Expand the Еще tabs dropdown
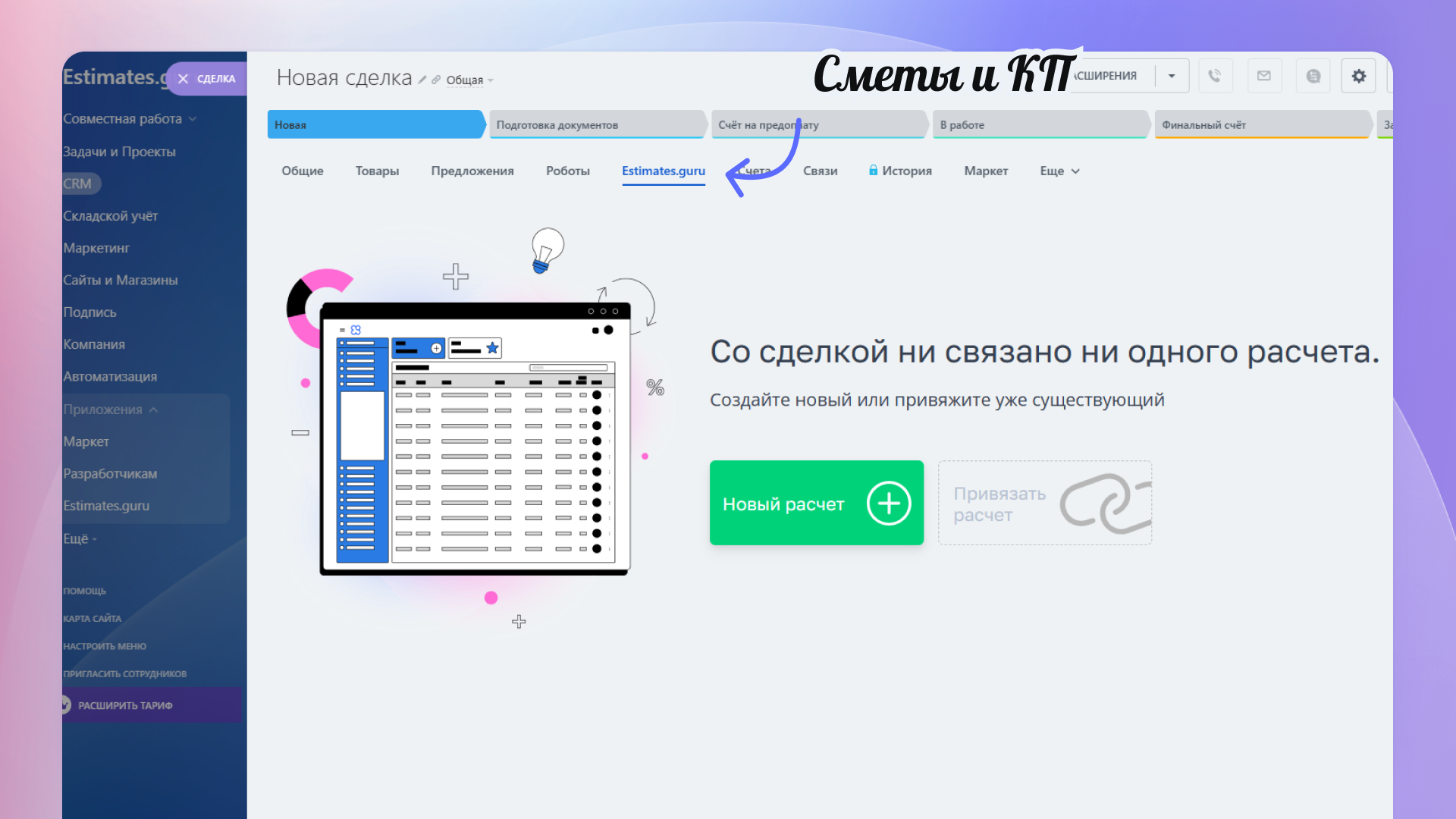The image size is (1456, 819). point(1059,171)
